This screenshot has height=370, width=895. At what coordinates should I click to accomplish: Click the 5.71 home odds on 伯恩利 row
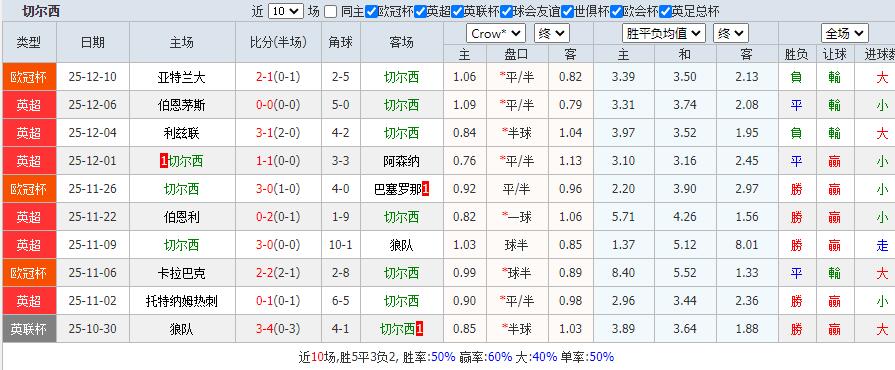click(x=623, y=217)
